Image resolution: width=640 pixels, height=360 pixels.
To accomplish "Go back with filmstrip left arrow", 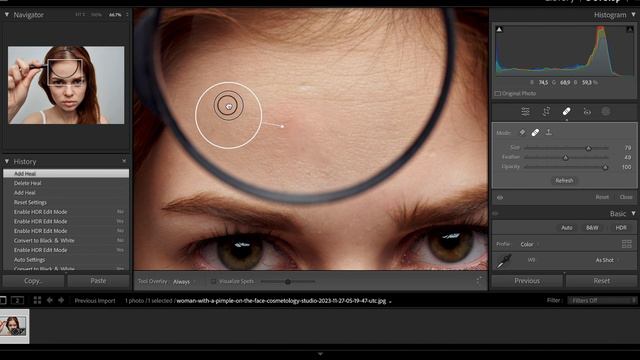I will pos(50,300).
